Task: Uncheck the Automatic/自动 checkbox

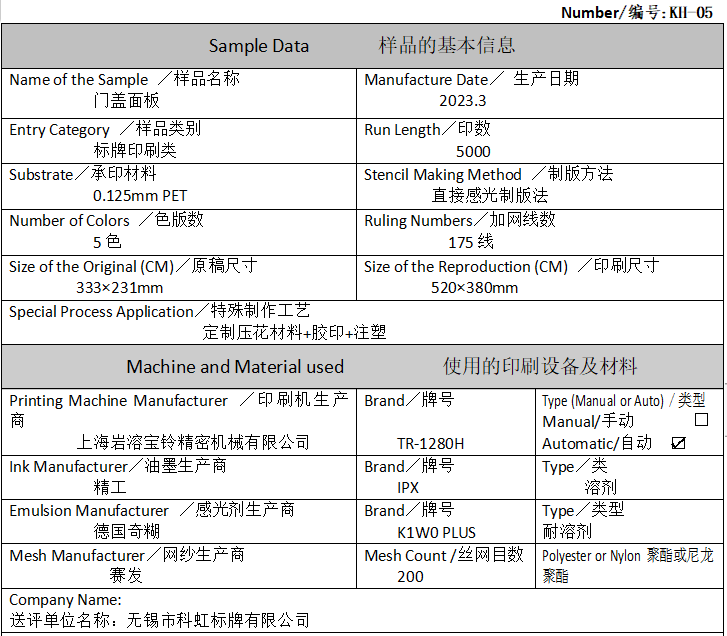Action: coord(679,443)
